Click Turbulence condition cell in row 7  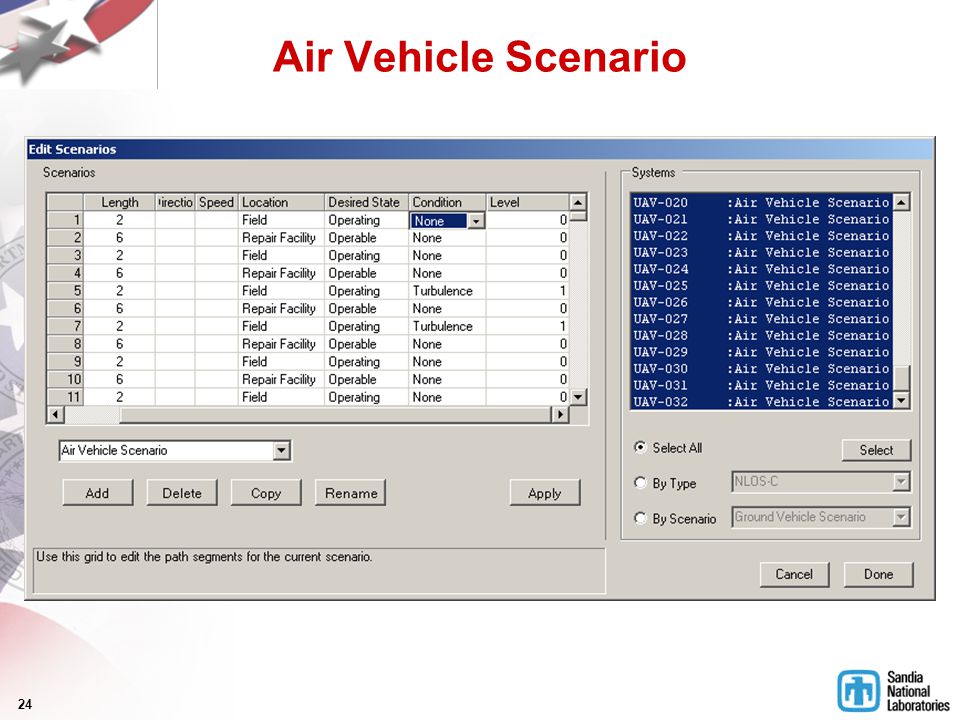(x=447, y=326)
